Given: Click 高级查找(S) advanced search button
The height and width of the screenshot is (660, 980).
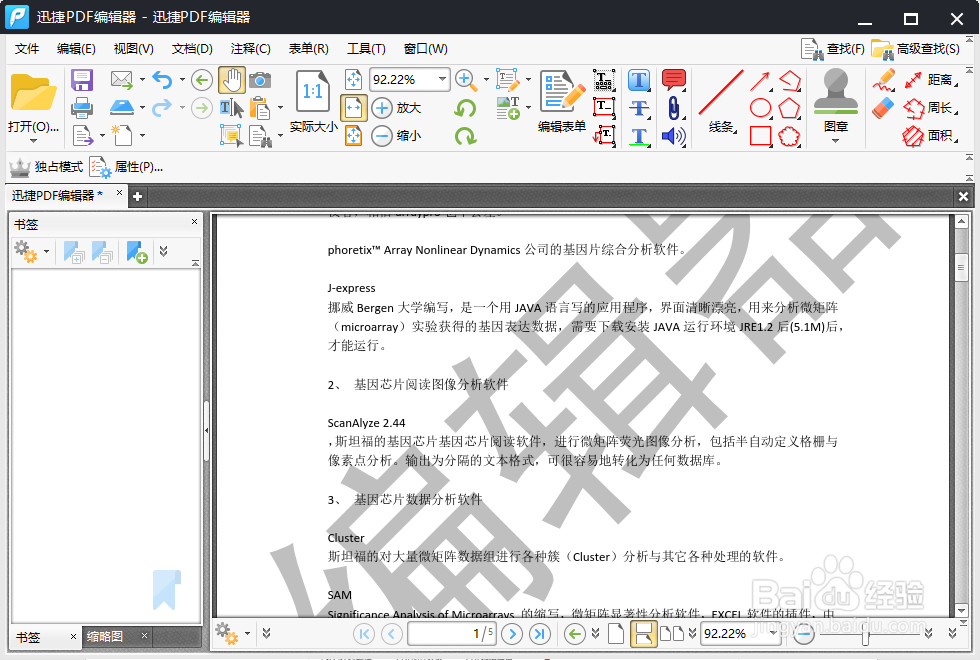Looking at the screenshot, I should [x=916, y=49].
